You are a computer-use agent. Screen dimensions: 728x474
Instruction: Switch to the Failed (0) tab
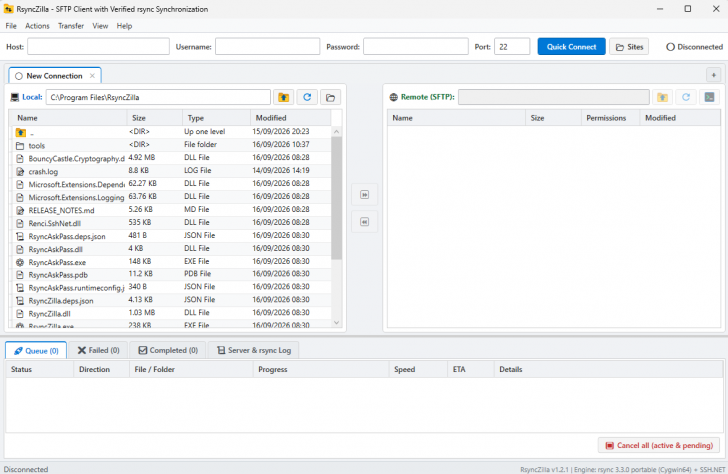98,350
